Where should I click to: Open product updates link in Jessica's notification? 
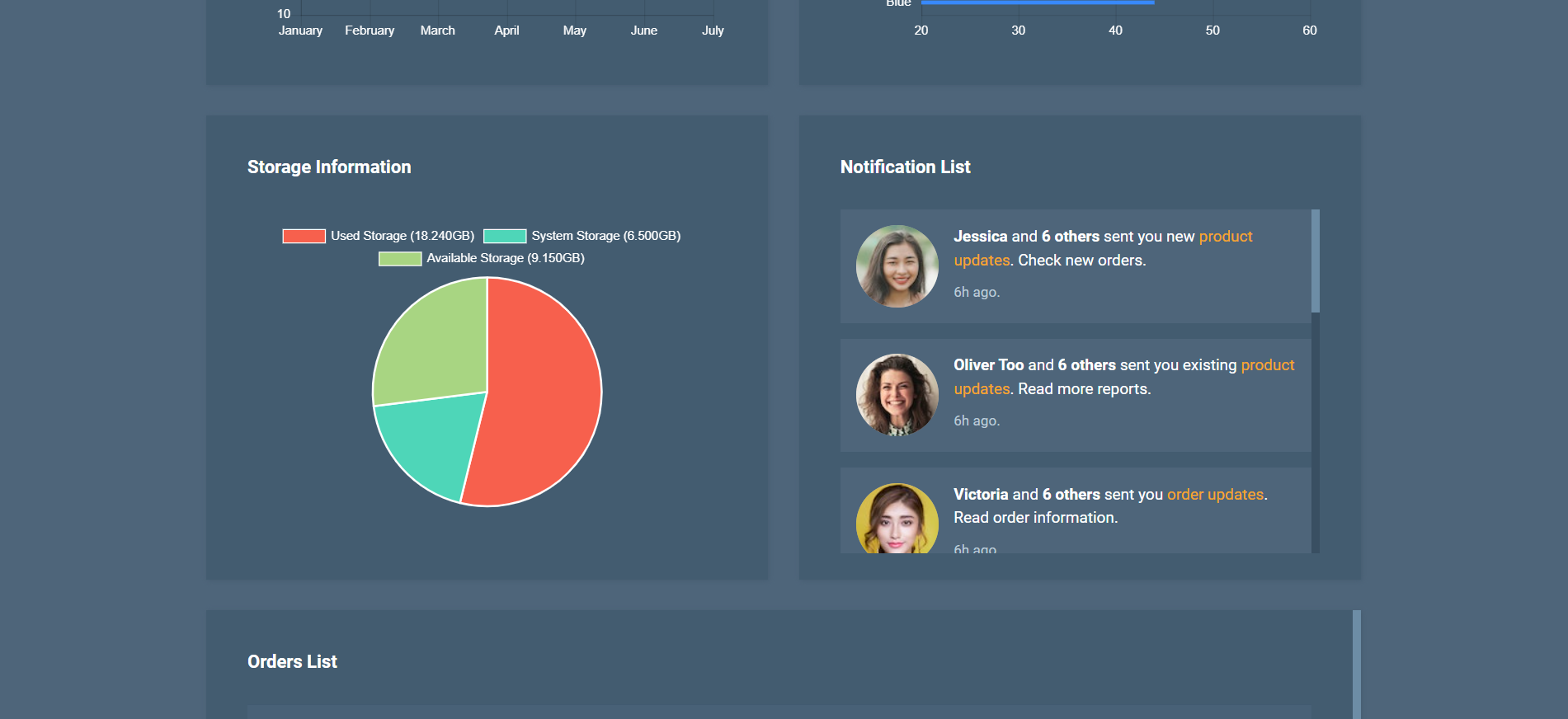tap(1225, 237)
